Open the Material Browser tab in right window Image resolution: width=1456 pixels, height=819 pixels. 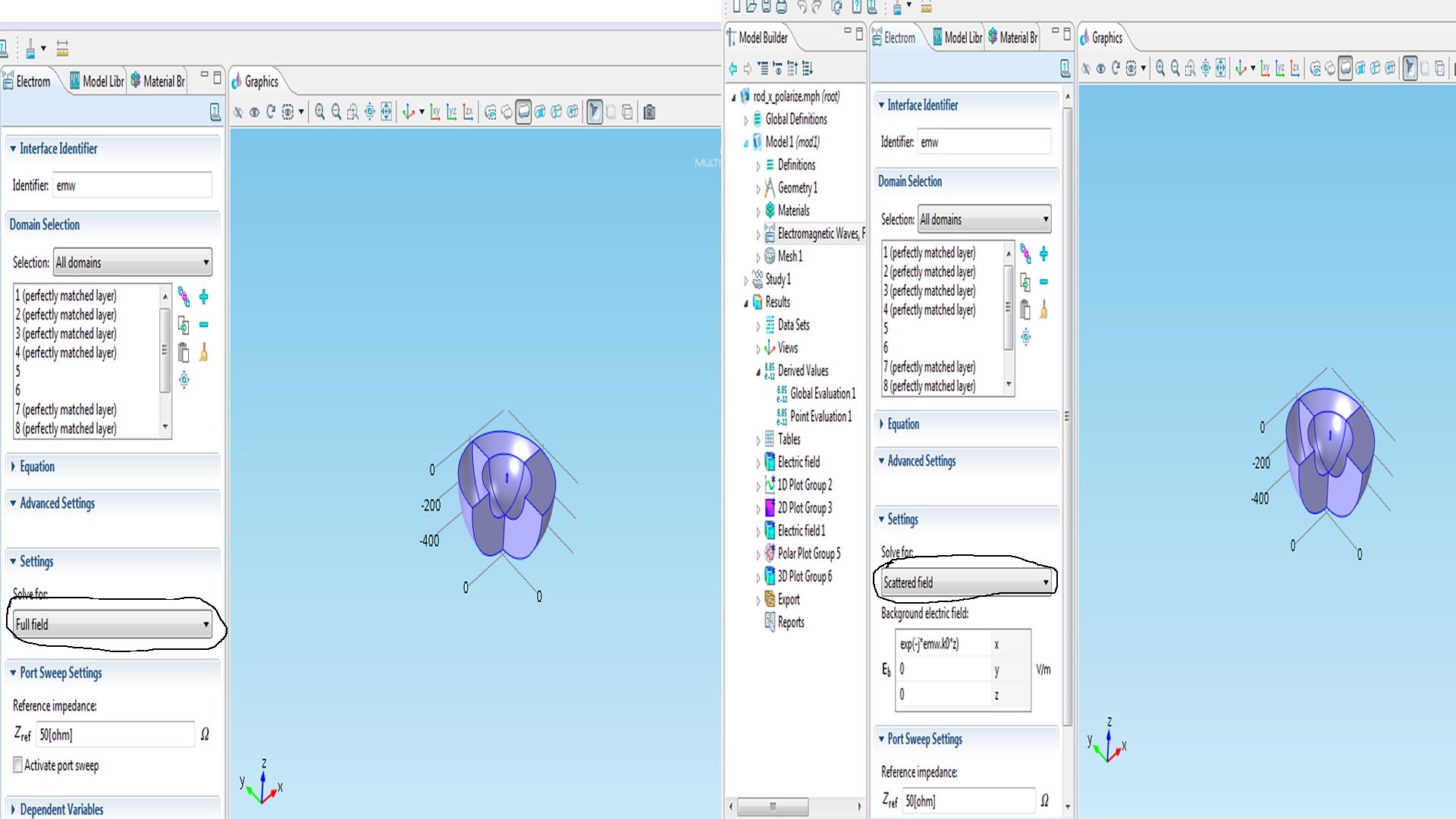1013,37
